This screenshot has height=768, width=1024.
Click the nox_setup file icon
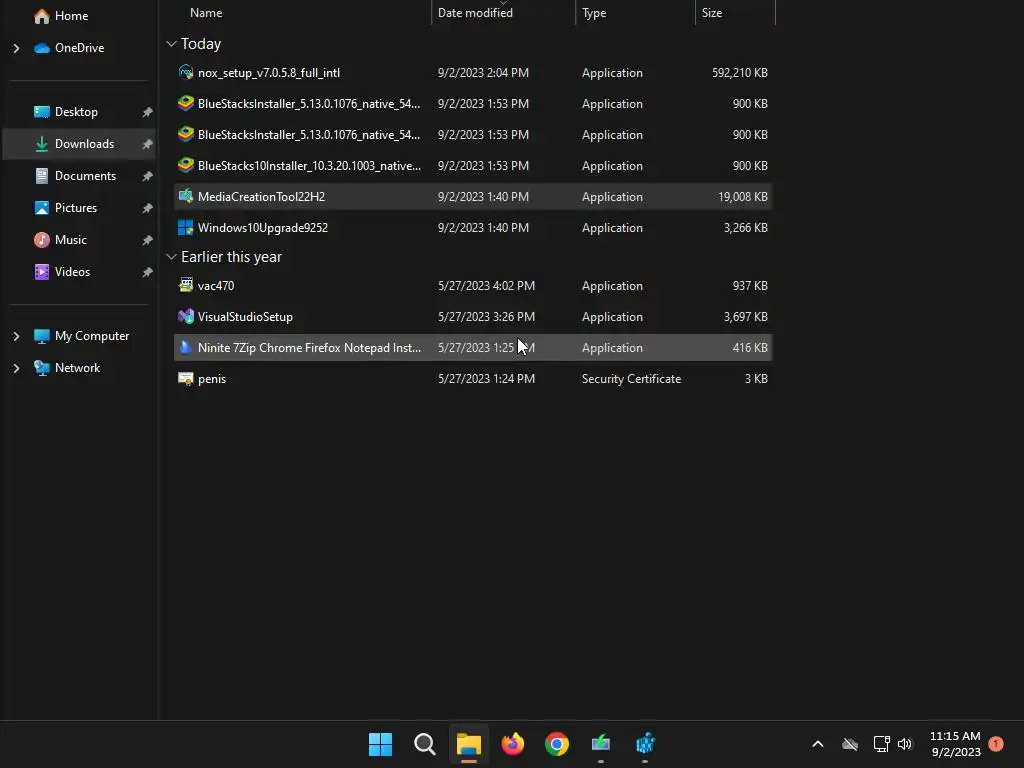click(x=185, y=72)
